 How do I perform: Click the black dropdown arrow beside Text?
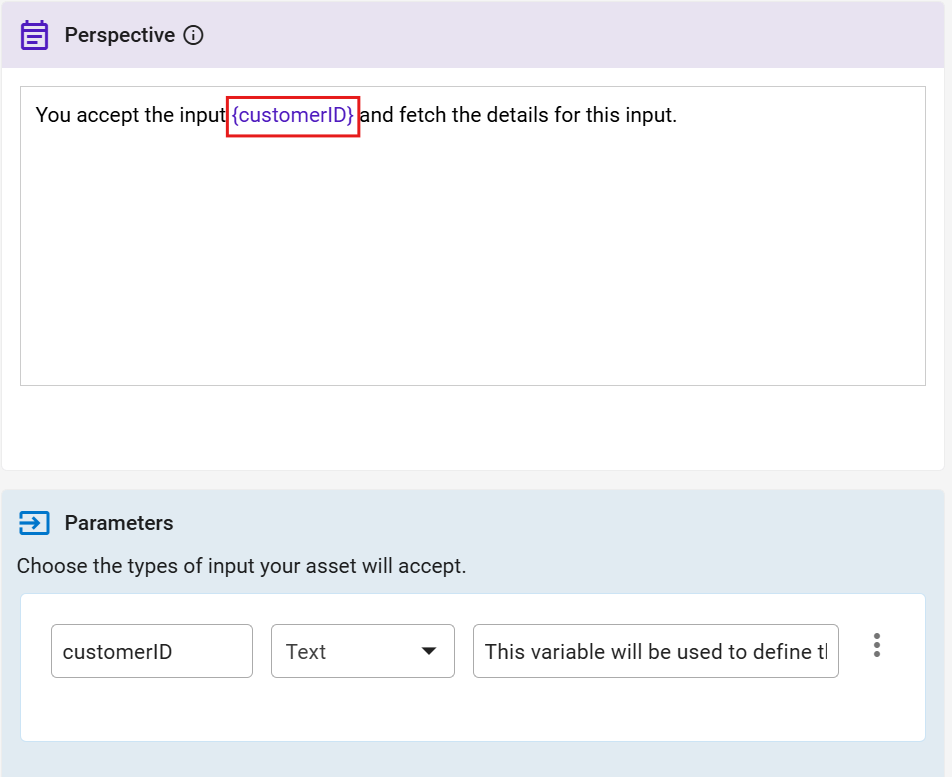(x=429, y=651)
